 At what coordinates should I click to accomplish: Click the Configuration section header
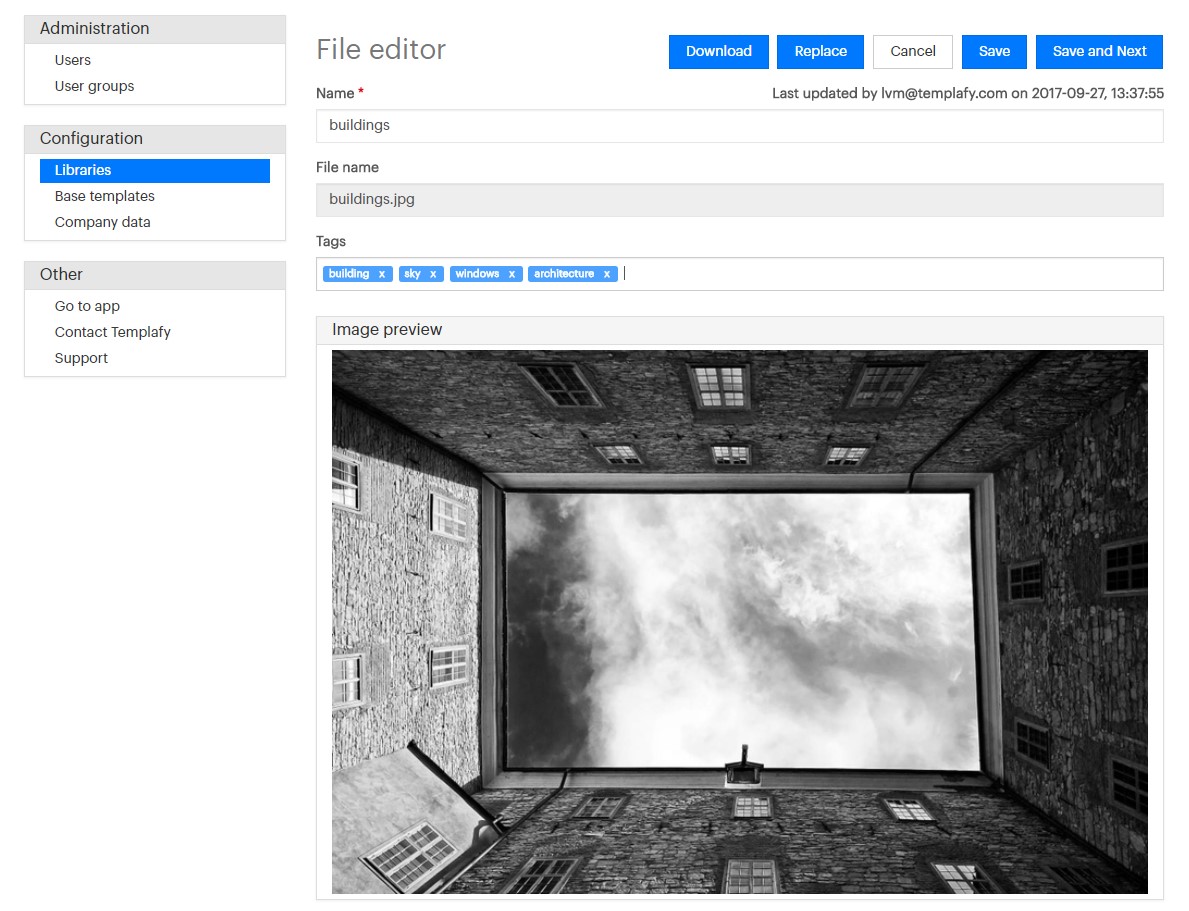click(x=155, y=139)
